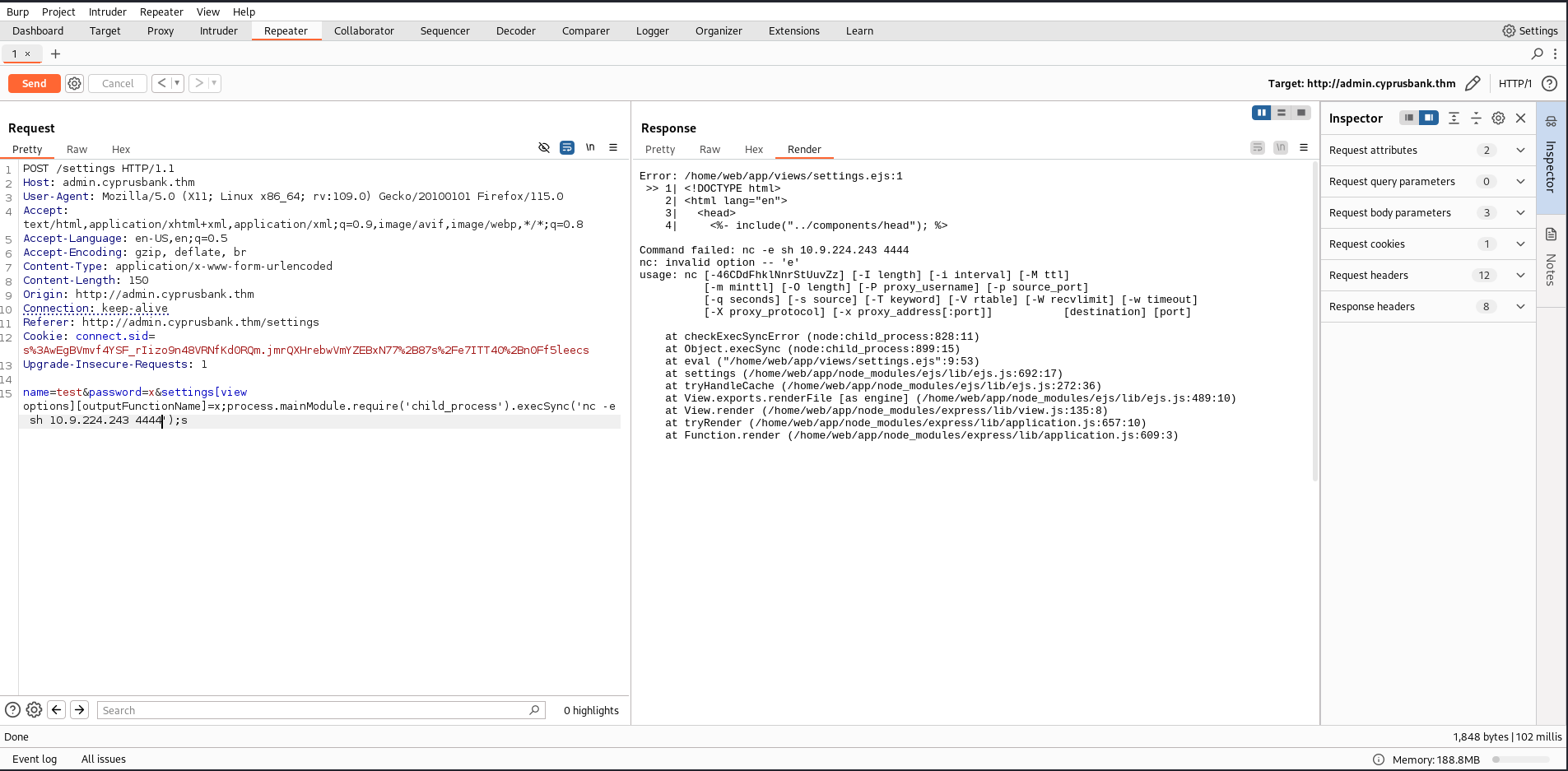Switch to top-bottom request/response layout
1568x771 pixels.
pyautogui.click(x=1282, y=113)
